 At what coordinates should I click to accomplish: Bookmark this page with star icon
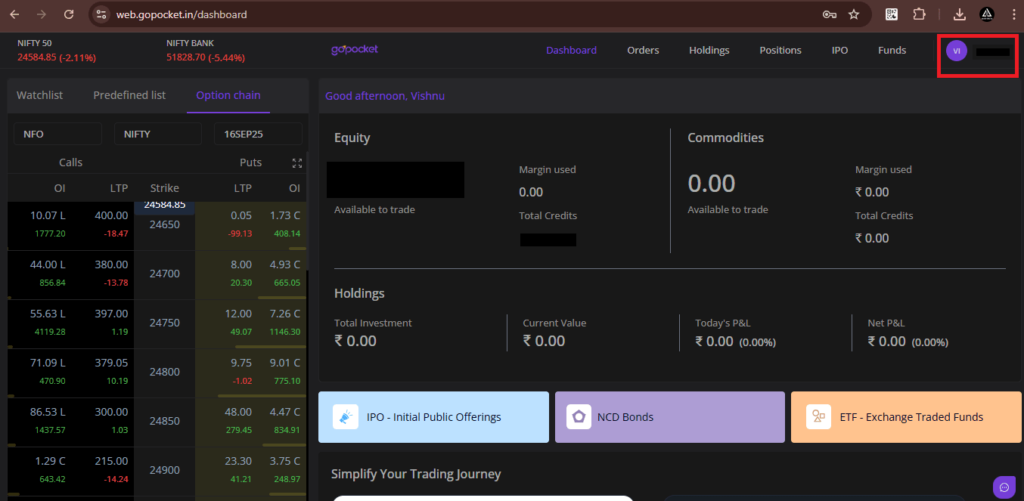pyautogui.click(x=854, y=15)
